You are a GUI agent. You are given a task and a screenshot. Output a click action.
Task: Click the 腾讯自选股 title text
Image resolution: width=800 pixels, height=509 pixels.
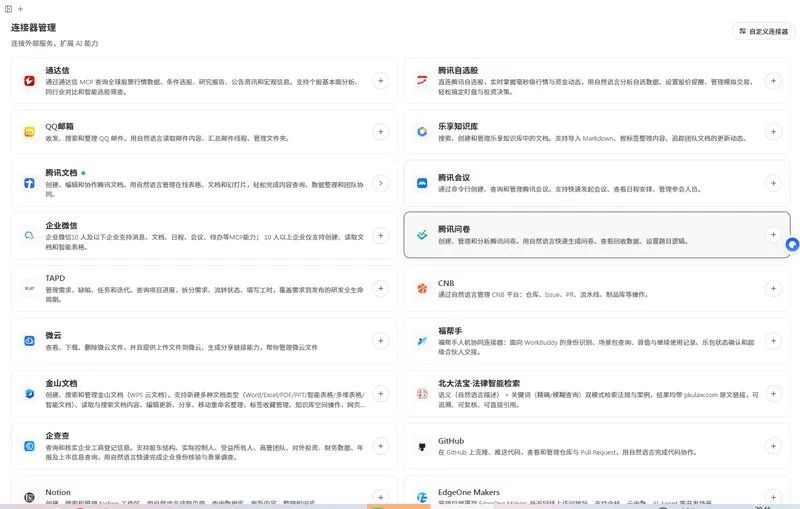[x=458, y=70]
